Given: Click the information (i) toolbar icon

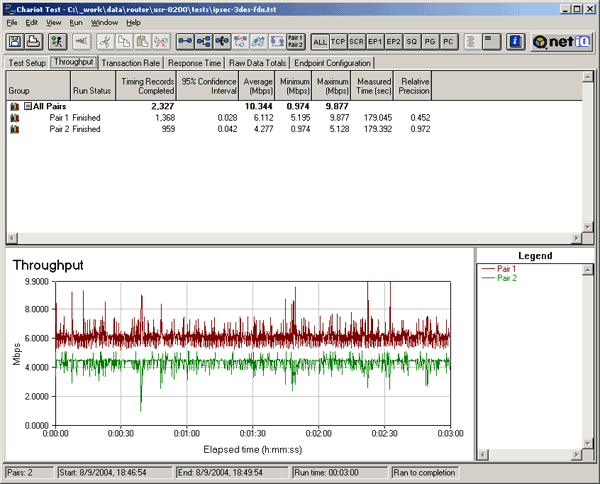Looking at the screenshot, I should (x=515, y=41).
